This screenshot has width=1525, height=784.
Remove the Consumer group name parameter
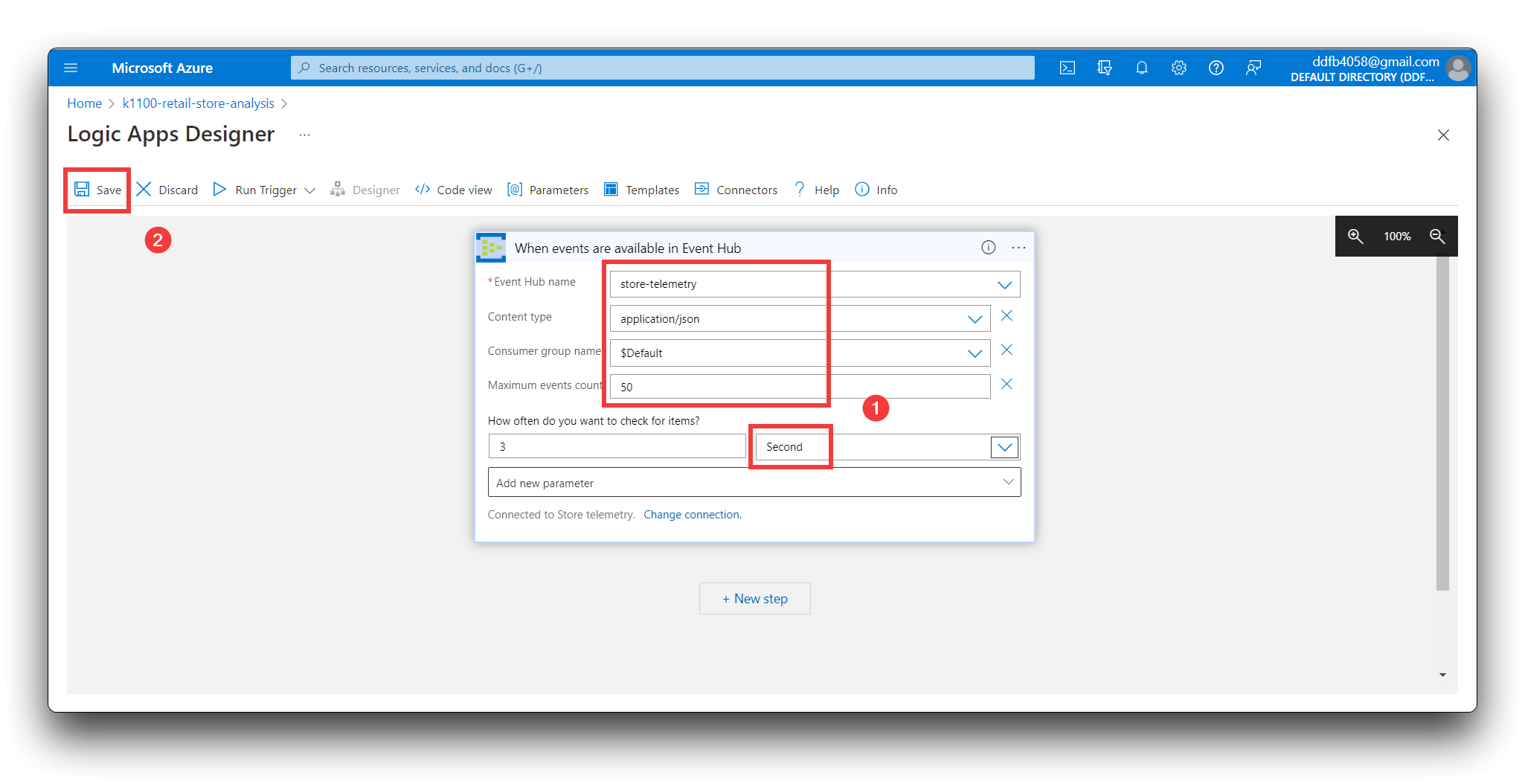pos(1006,350)
